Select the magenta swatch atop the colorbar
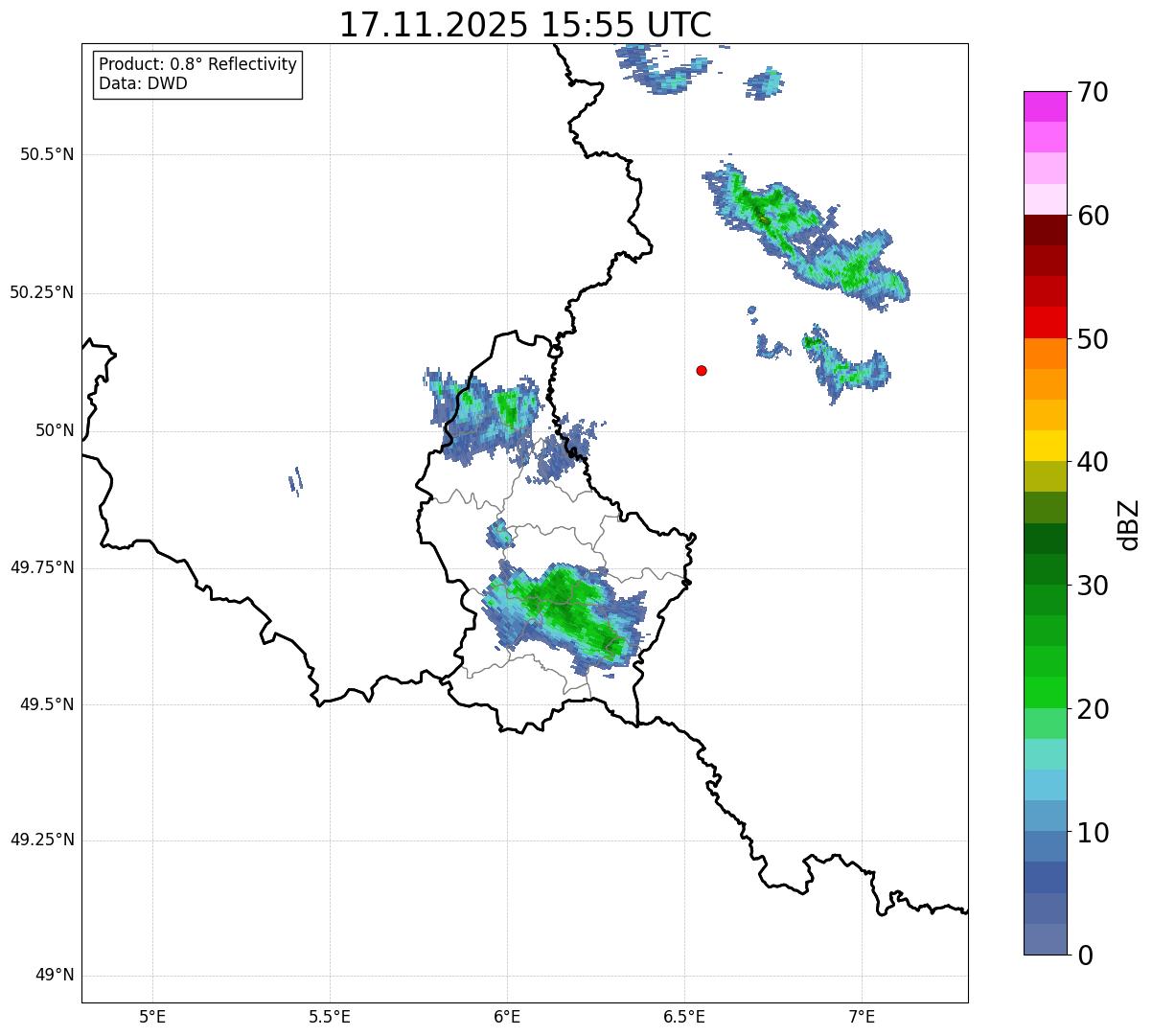This screenshot has height=1036, width=1152. [1045, 106]
